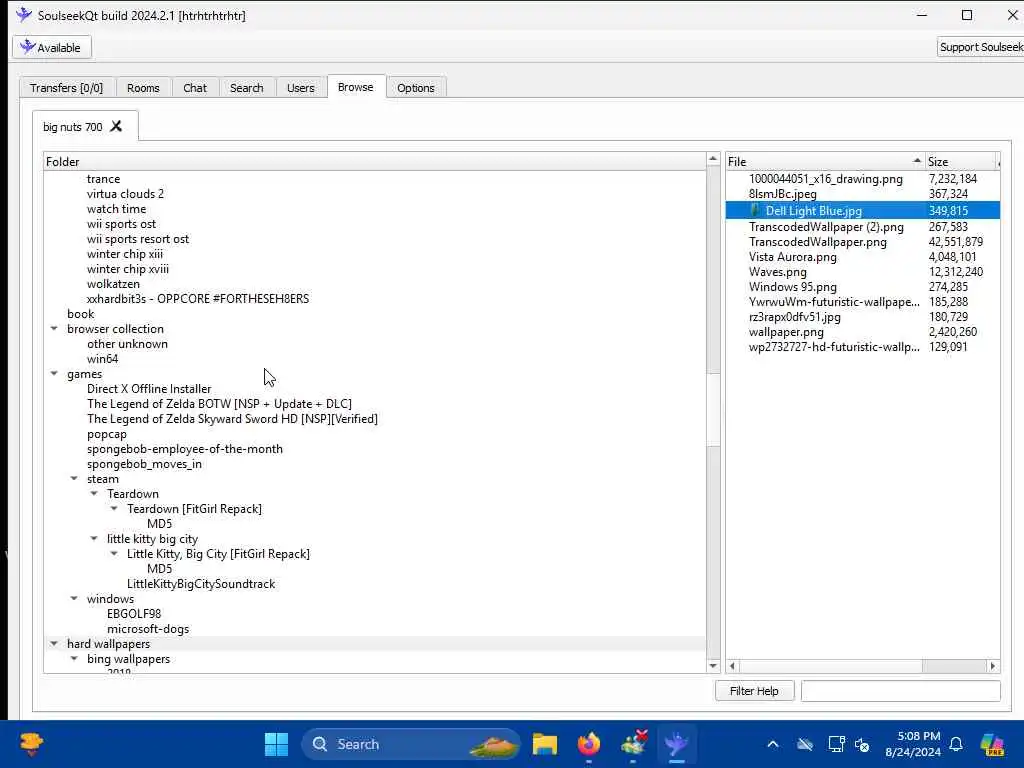Click the file list scroll right arrow
The height and width of the screenshot is (768, 1024).
point(993,666)
